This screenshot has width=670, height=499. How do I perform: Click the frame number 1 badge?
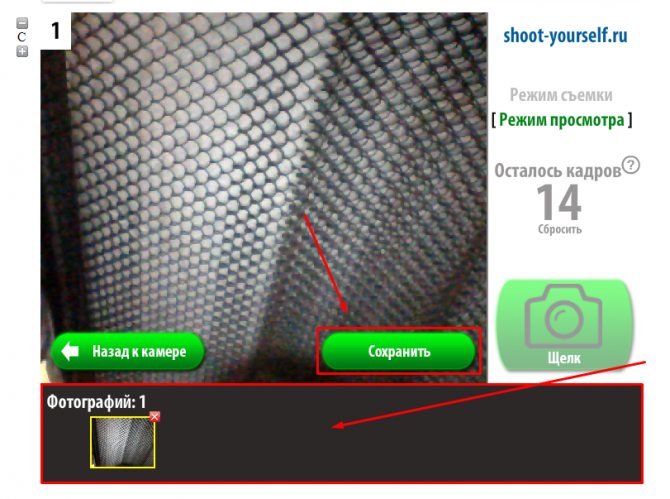[x=56, y=31]
